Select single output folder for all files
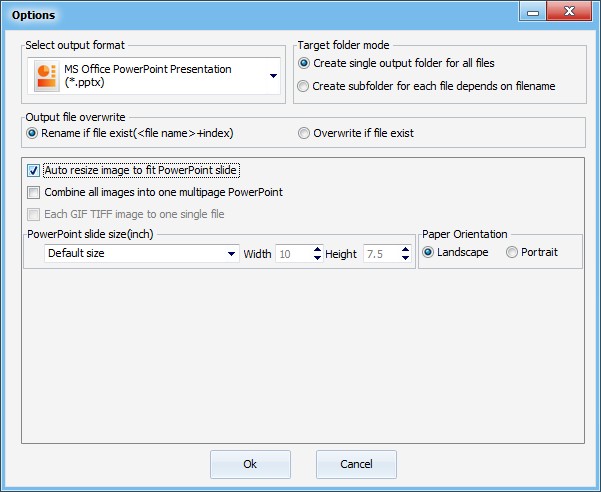The image size is (601, 492). (304, 63)
